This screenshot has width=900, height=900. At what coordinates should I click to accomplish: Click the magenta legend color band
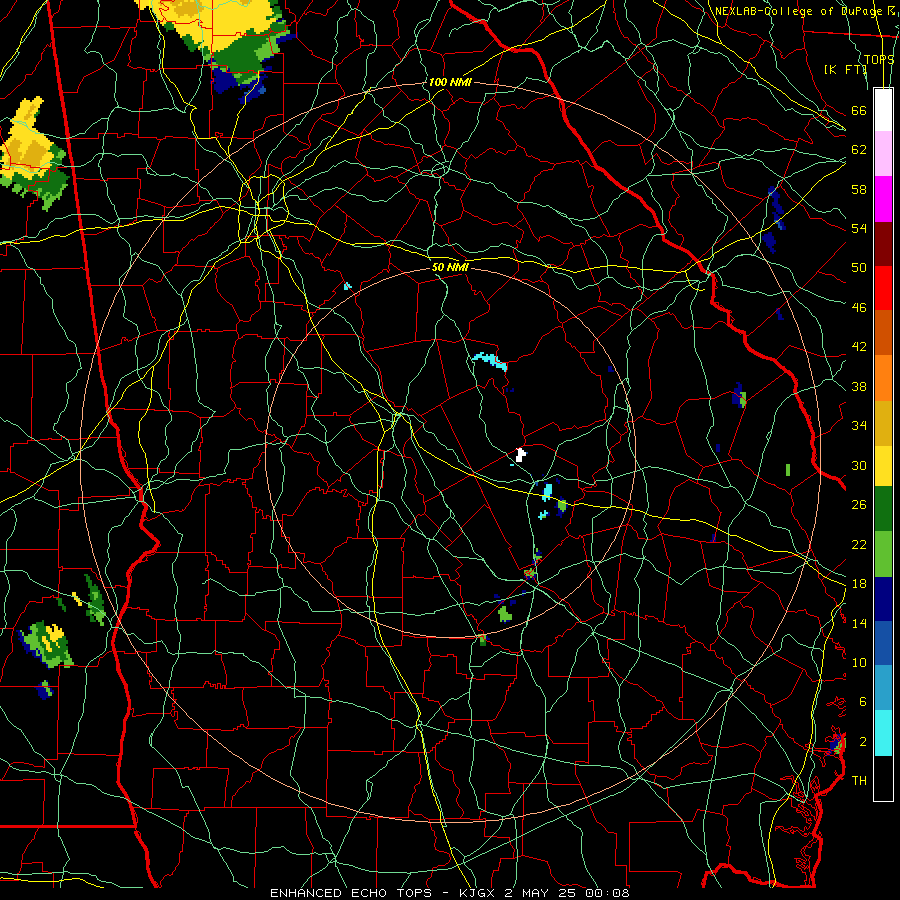(x=883, y=199)
